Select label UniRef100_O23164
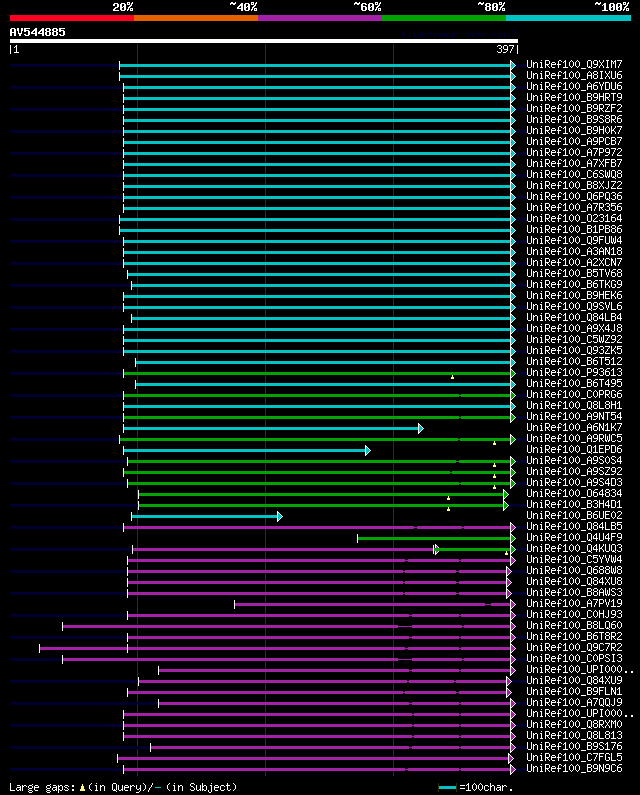This screenshot has width=640, height=795. pyautogui.click(x=574, y=219)
